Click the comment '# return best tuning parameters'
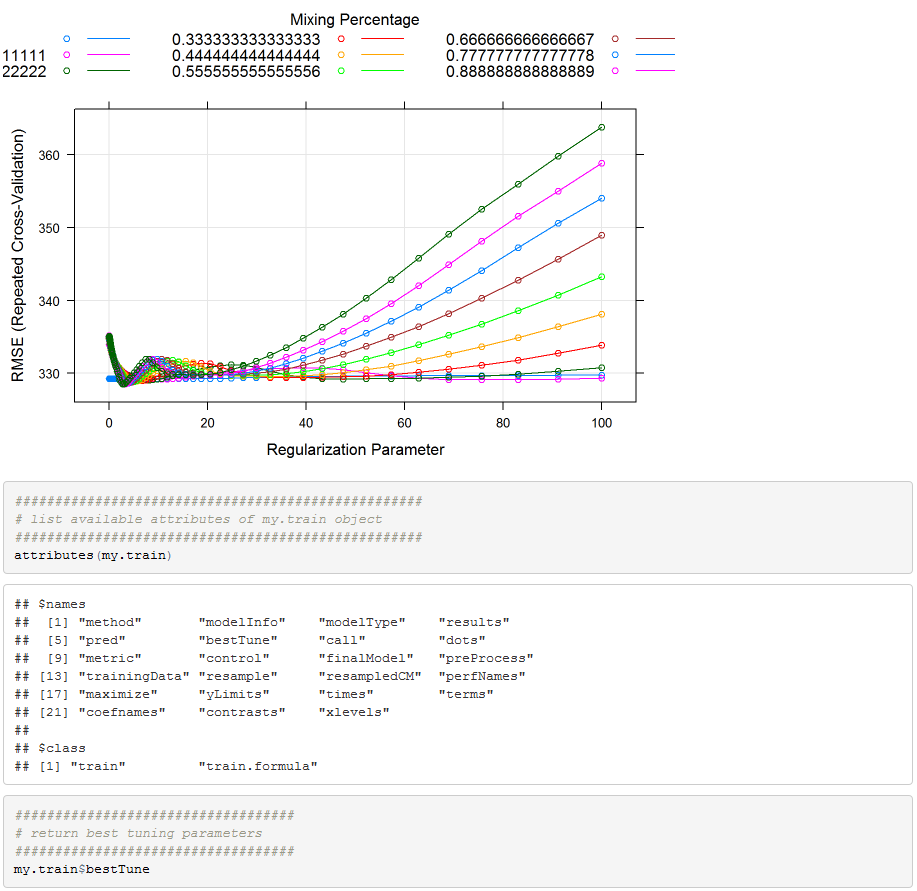 click(138, 833)
